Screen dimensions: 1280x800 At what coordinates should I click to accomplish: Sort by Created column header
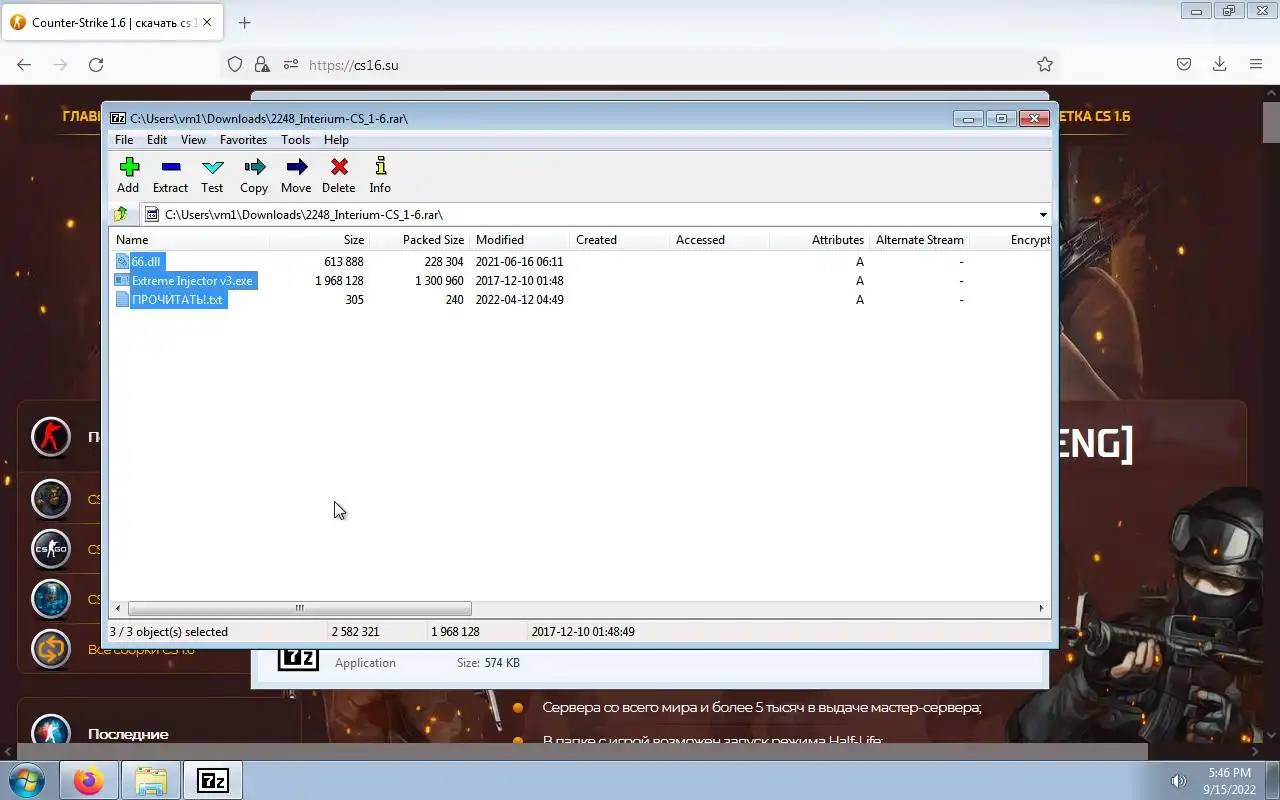(619, 240)
